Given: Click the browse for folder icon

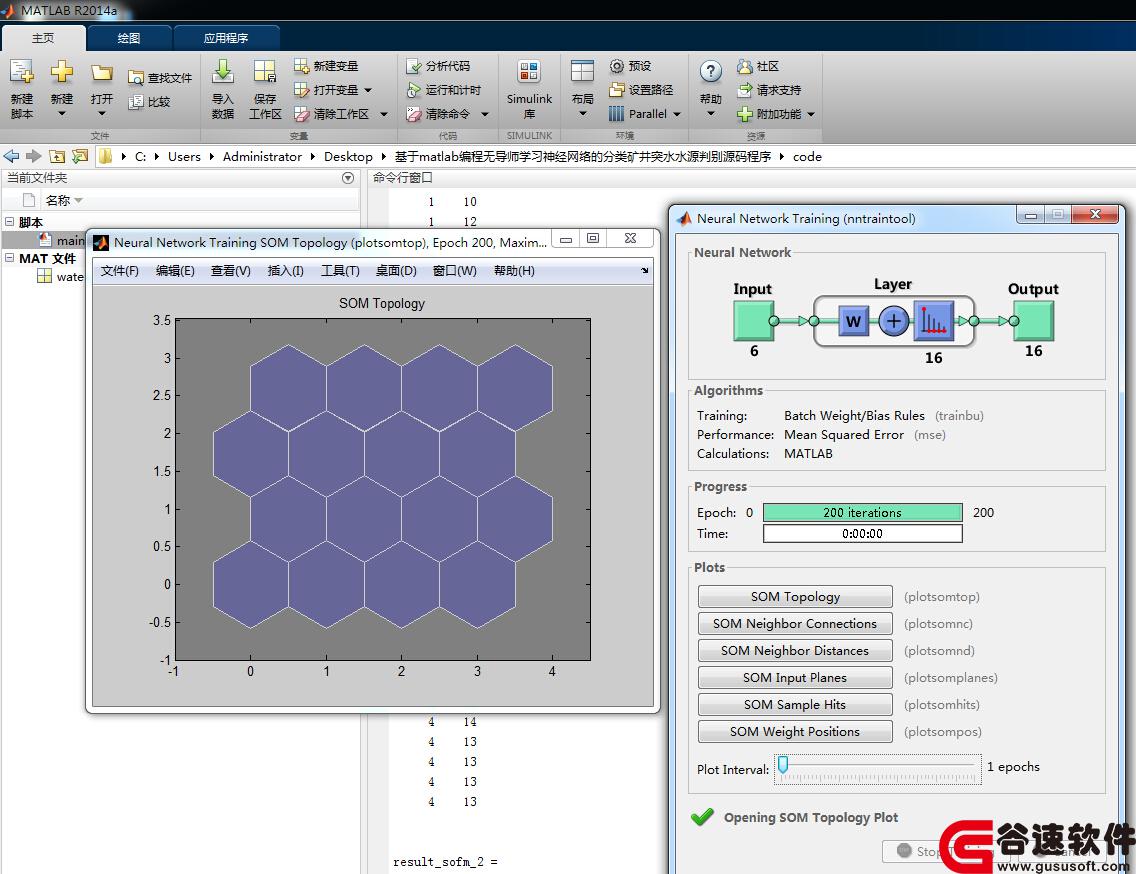Looking at the screenshot, I should pos(80,156).
